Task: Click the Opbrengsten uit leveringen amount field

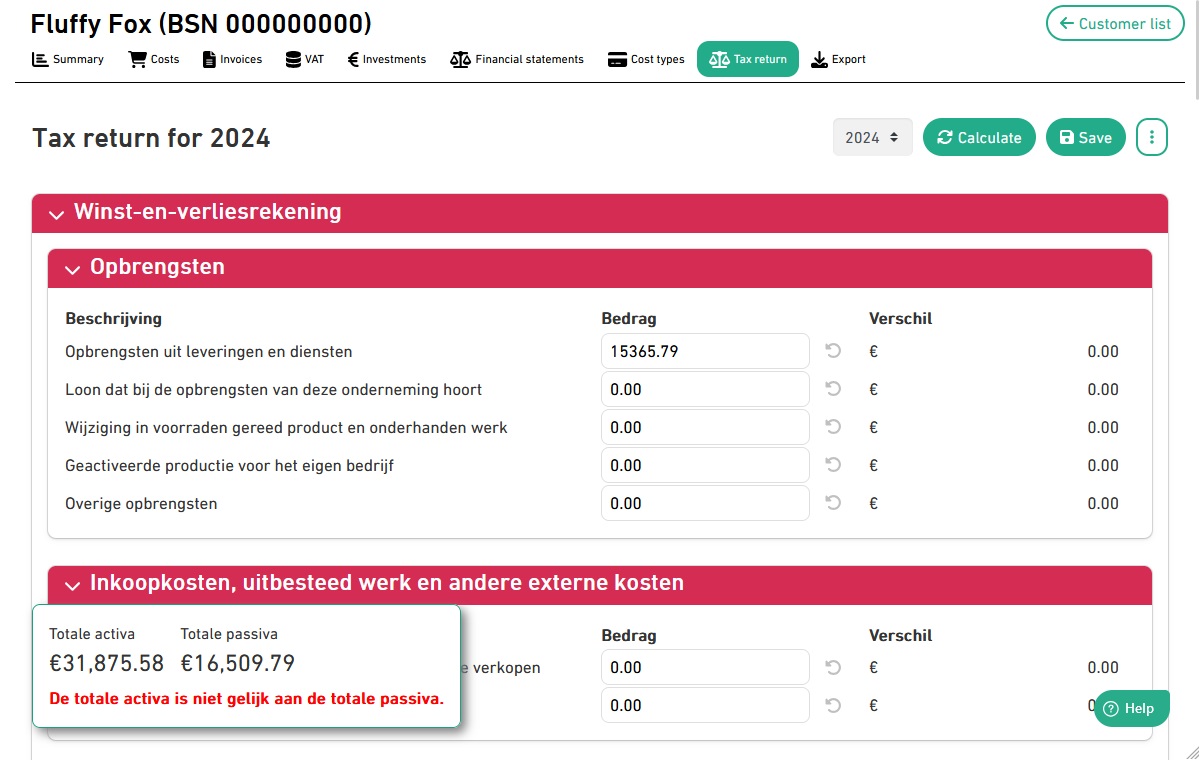Action: [x=705, y=351]
